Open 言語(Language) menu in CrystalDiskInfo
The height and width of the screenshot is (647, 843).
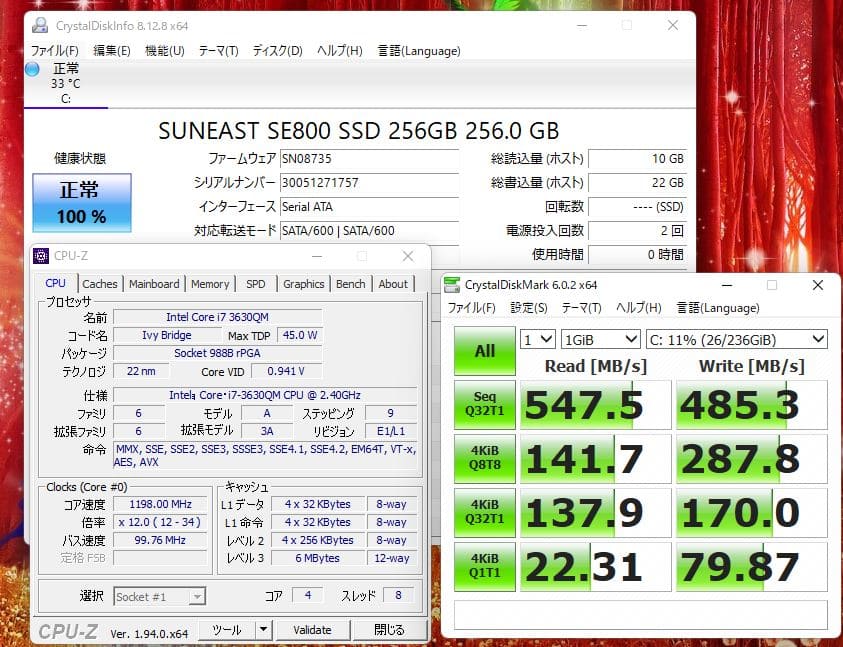(419, 51)
